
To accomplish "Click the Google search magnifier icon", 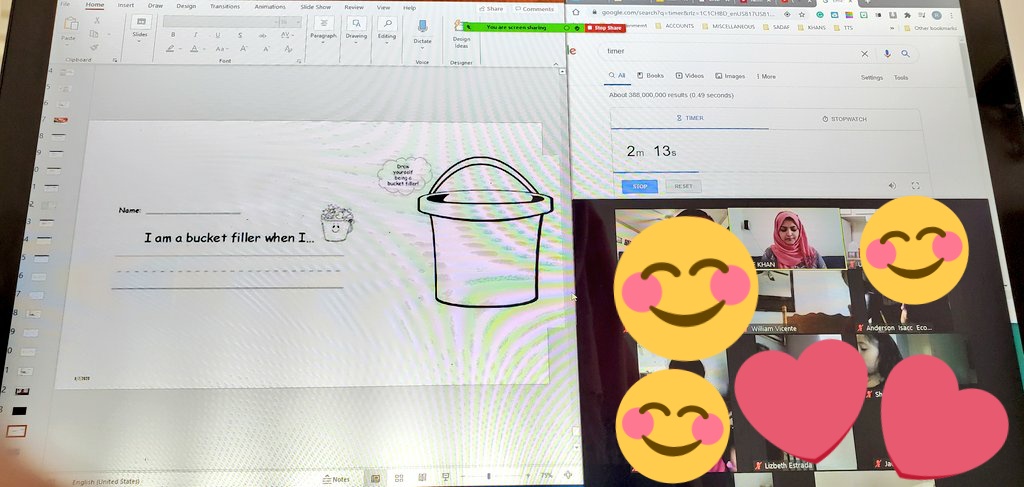I will [x=905, y=54].
